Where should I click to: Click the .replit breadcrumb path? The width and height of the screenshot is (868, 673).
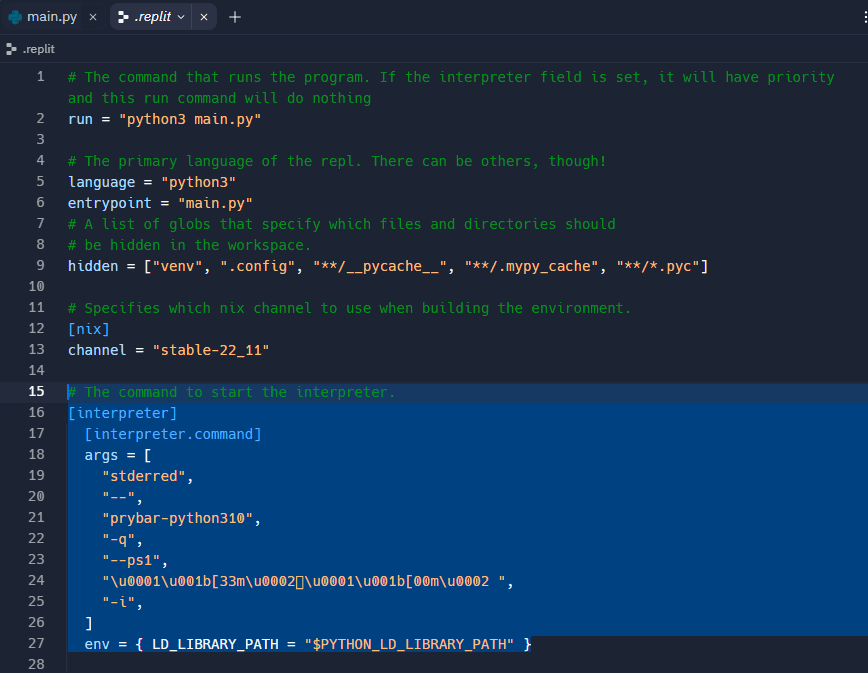point(39,49)
